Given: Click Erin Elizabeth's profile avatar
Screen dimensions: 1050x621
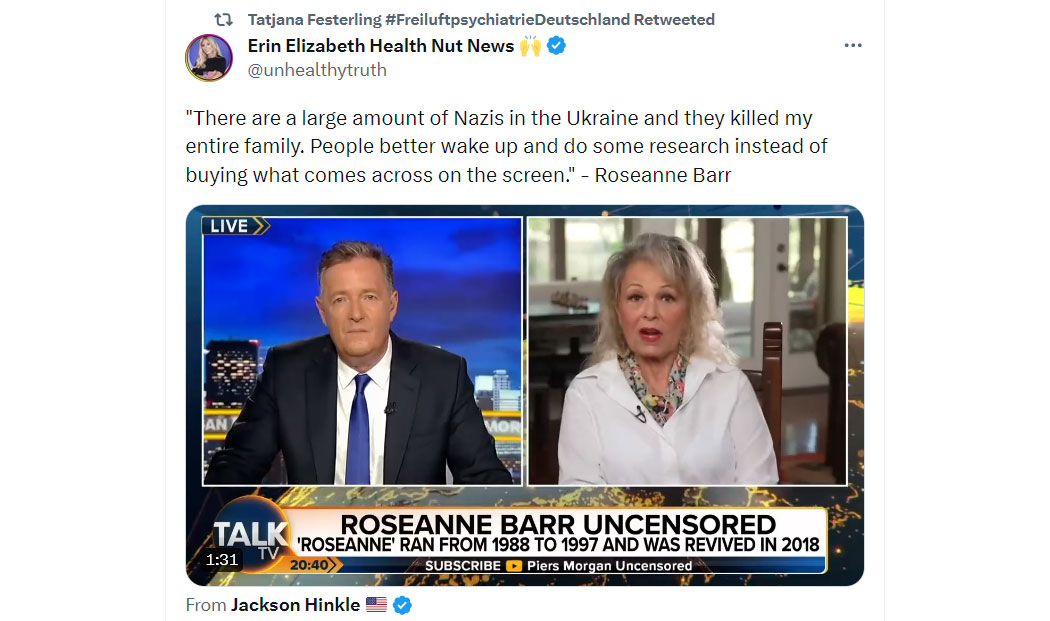Looking at the screenshot, I should pyautogui.click(x=209, y=58).
